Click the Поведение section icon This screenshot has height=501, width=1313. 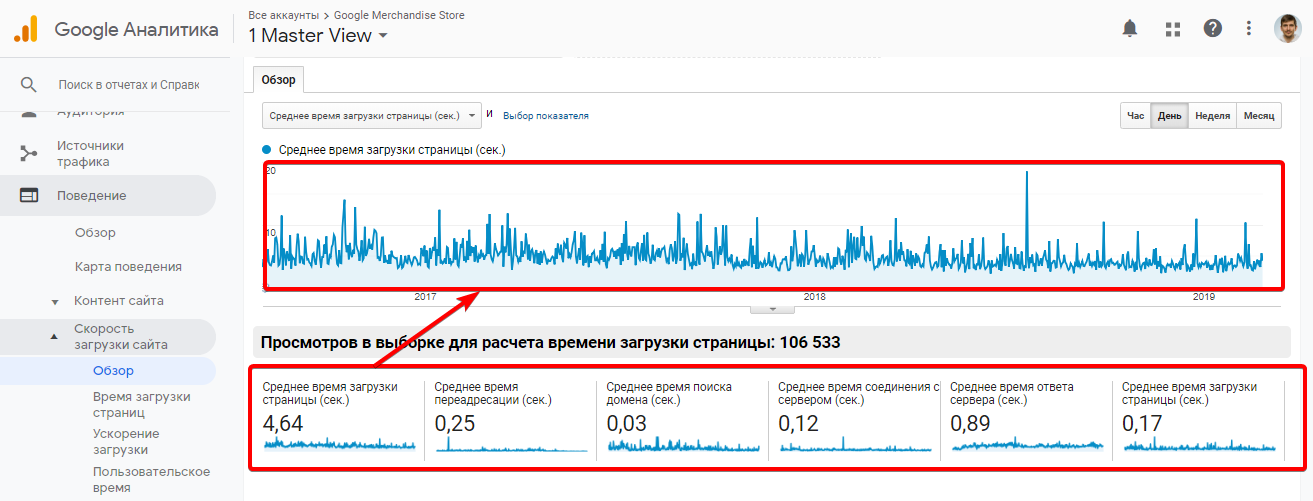coord(29,196)
